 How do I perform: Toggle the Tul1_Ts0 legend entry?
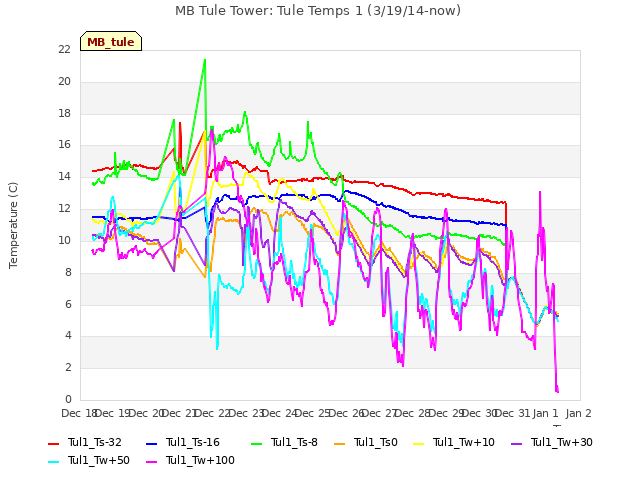[x=366, y=442]
